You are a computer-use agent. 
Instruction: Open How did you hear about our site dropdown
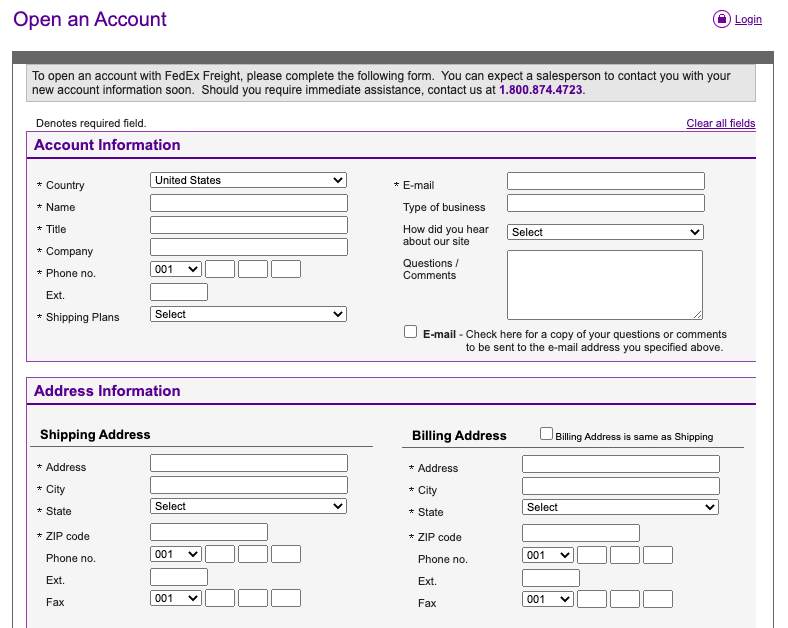point(605,232)
